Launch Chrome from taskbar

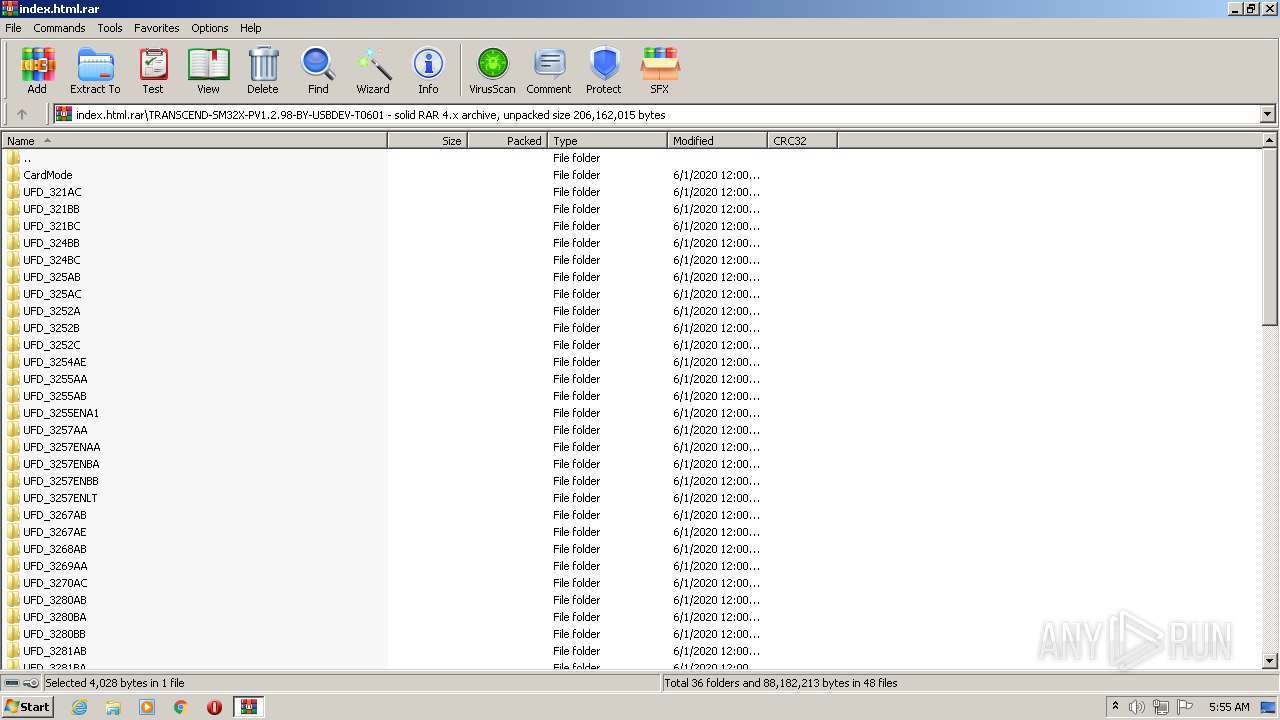(181, 707)
